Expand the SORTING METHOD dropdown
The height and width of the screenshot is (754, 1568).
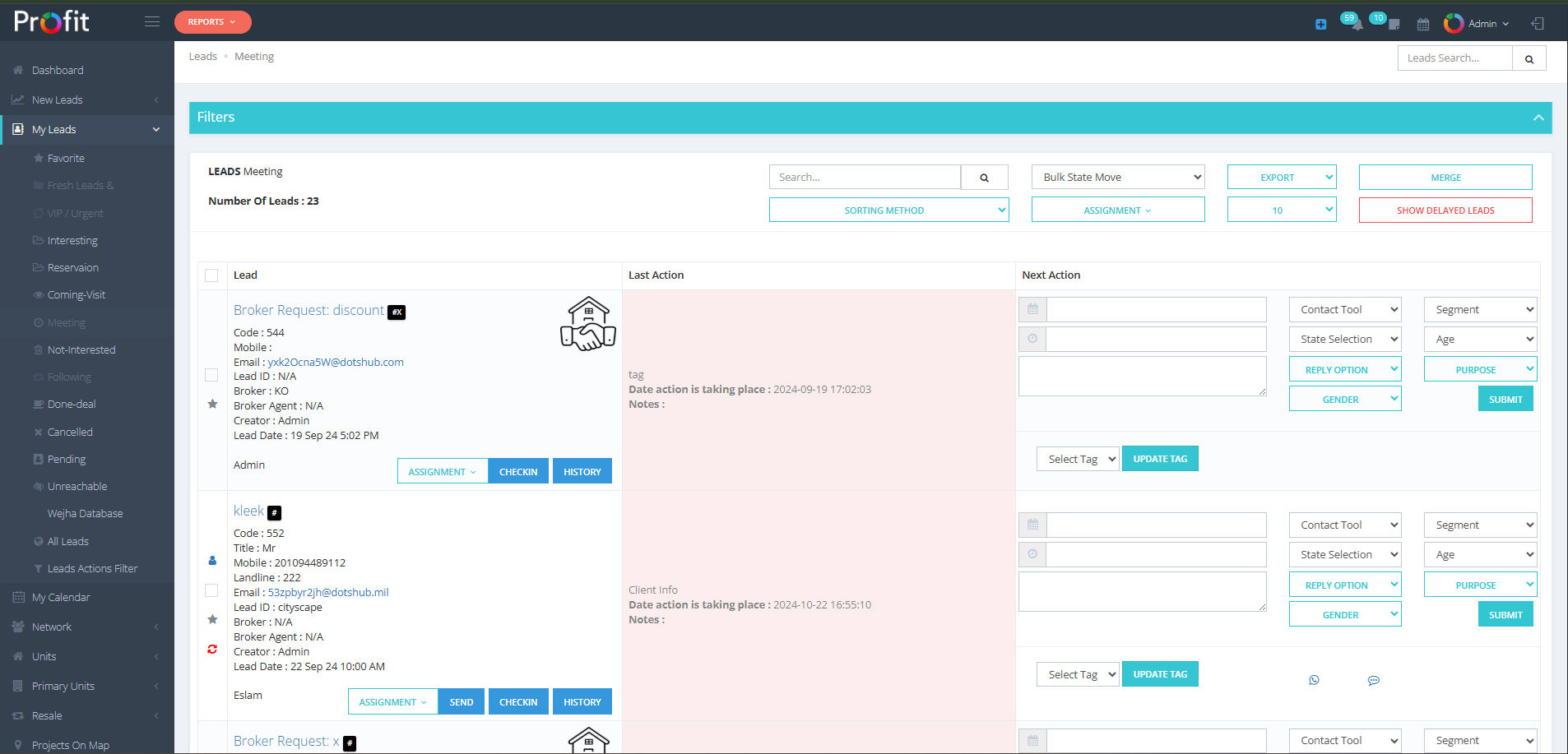[x=888, y=210]
